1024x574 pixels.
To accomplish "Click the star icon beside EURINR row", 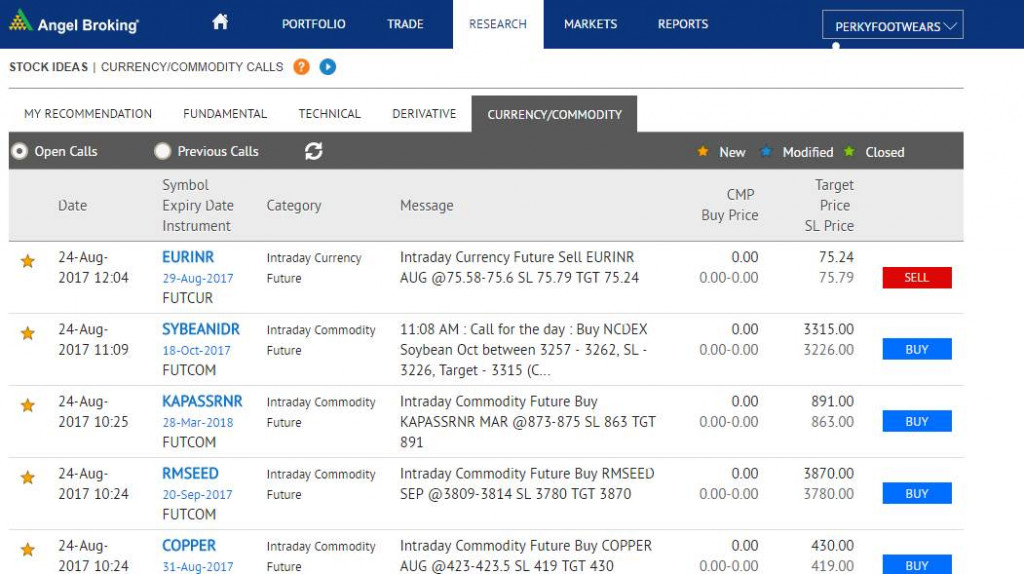I will pyautogui.click(x=28, y=262).
